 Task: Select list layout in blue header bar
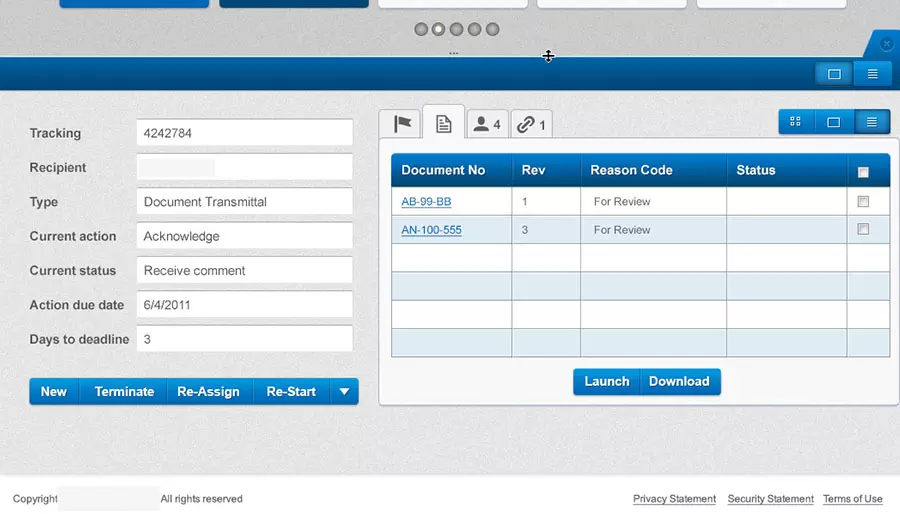(872, 74)
